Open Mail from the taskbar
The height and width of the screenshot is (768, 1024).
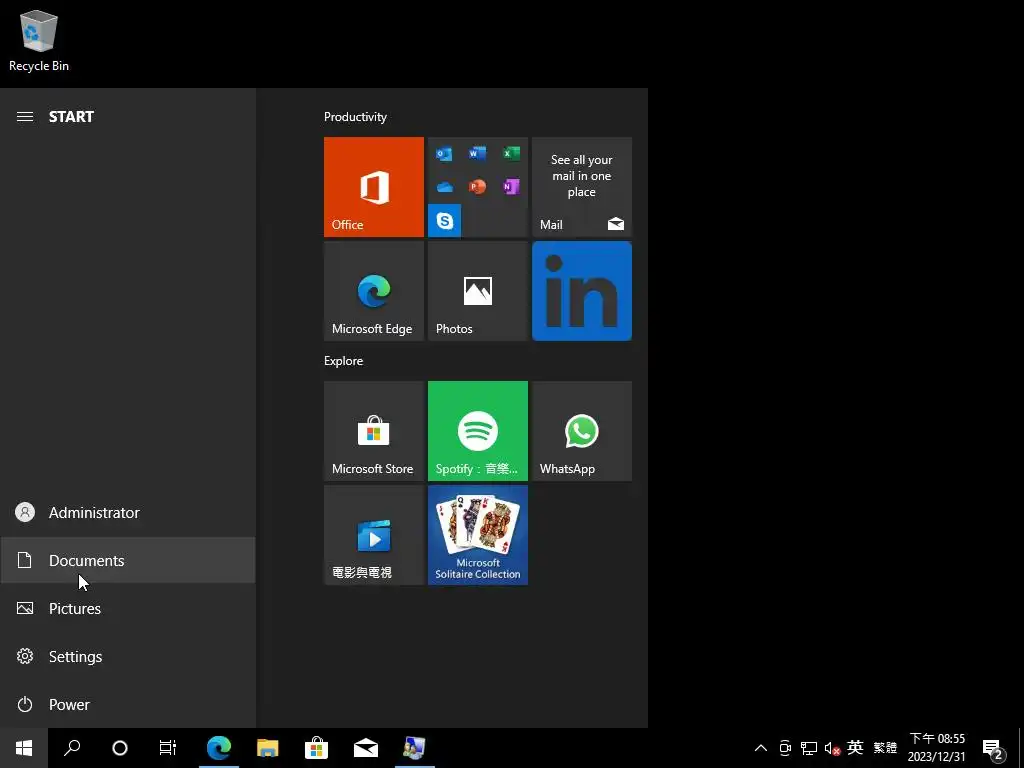click(366, 748)
